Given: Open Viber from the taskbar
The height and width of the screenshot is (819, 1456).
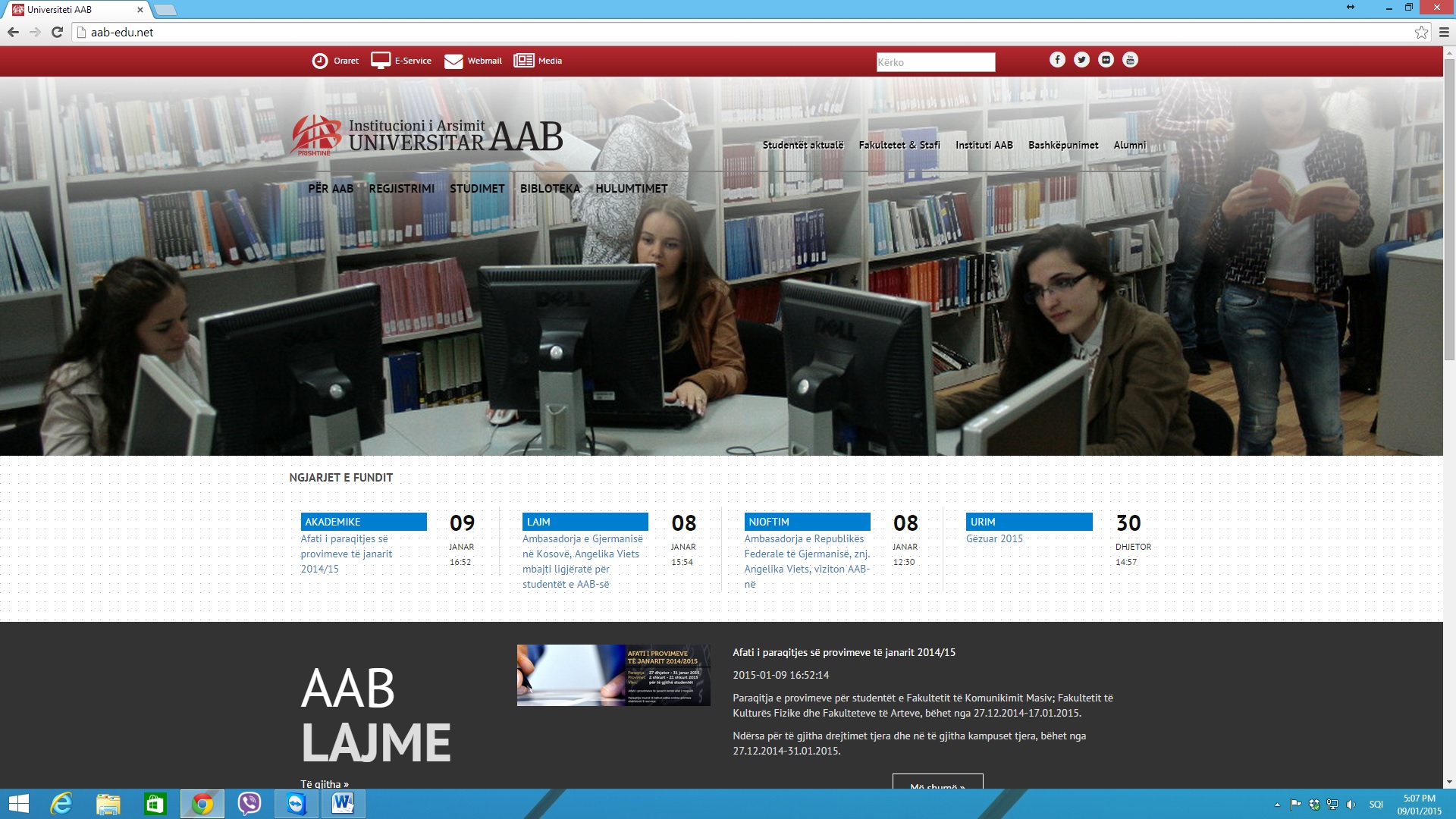Looking at the screenshot, I should pos(249,804).
